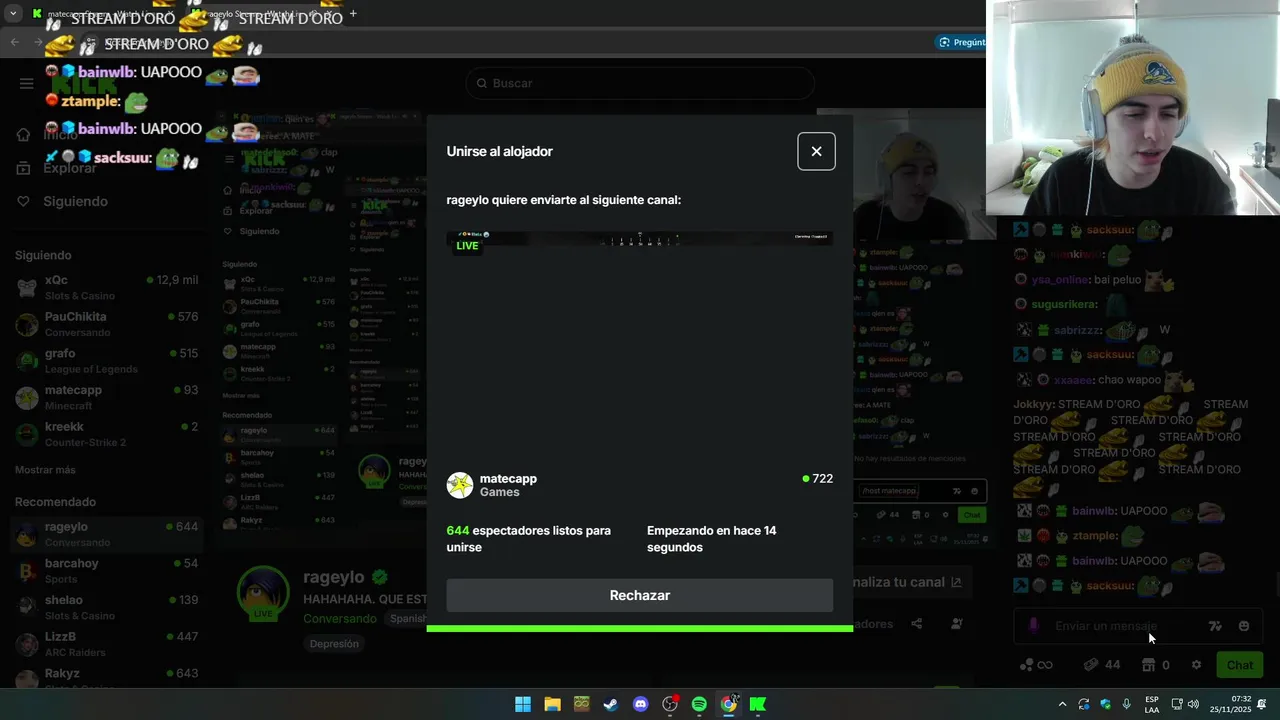Open Explorar in the sidebar
The image size is (1280, 720).
70,168
